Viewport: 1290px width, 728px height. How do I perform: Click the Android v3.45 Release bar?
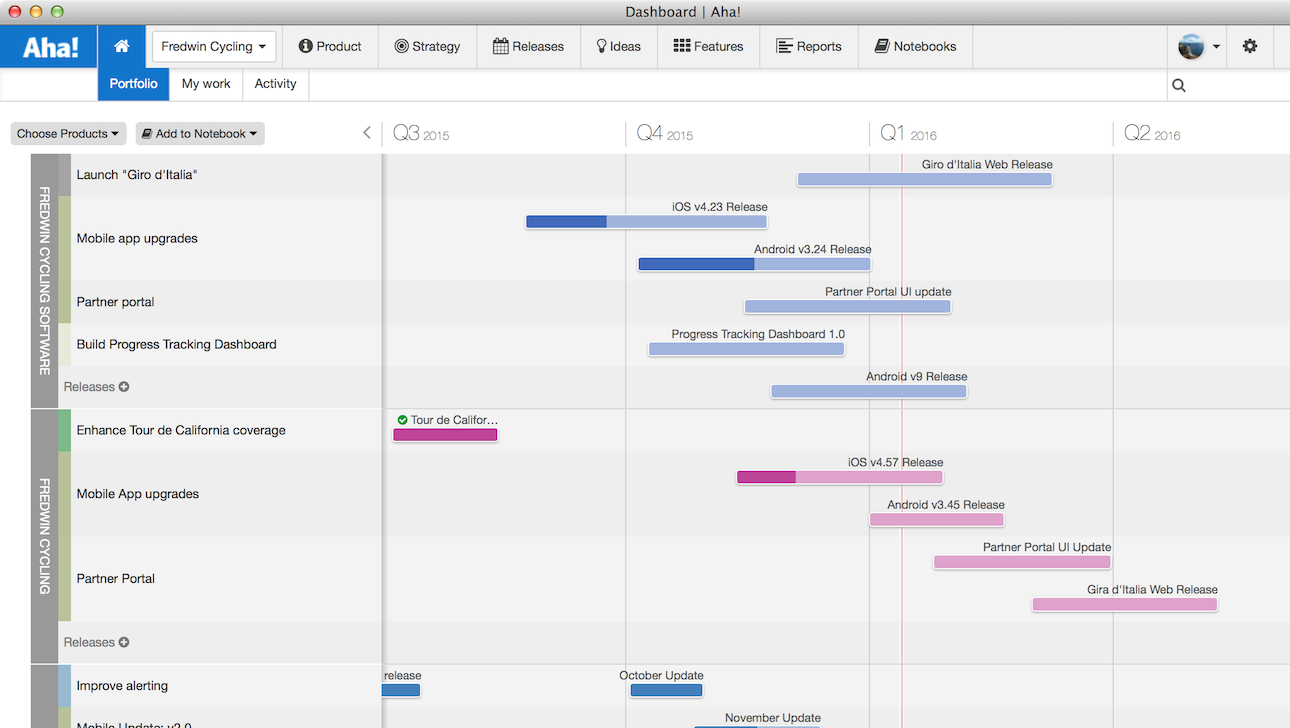[x=936, y=520]
